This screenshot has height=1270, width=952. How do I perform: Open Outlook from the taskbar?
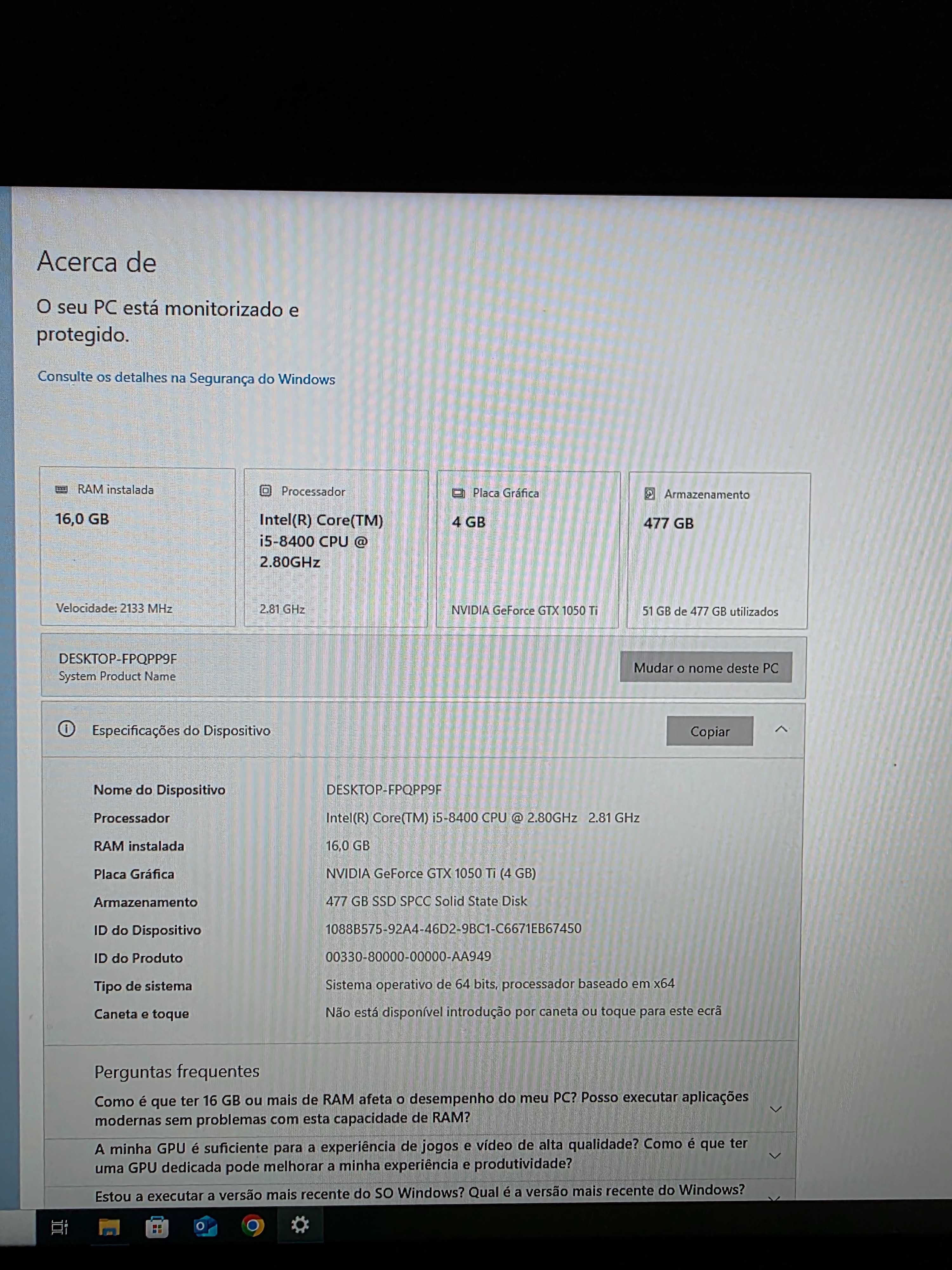[x=205, y=1227]
